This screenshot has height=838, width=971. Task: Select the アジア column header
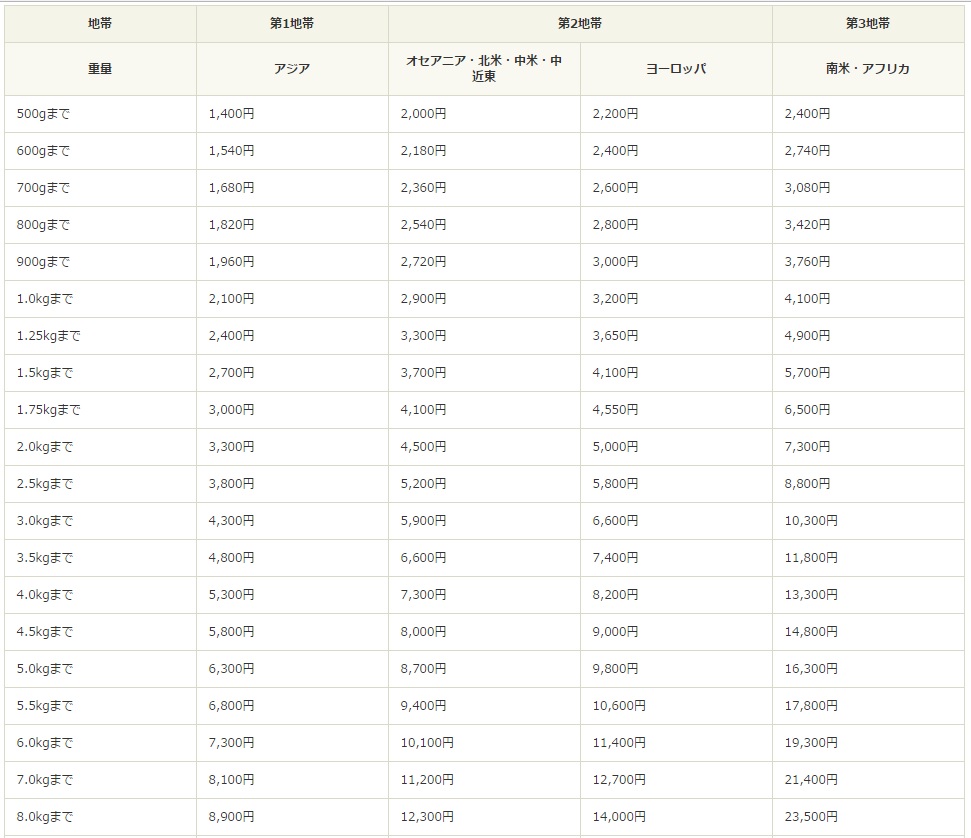click(x=292, y=69)
